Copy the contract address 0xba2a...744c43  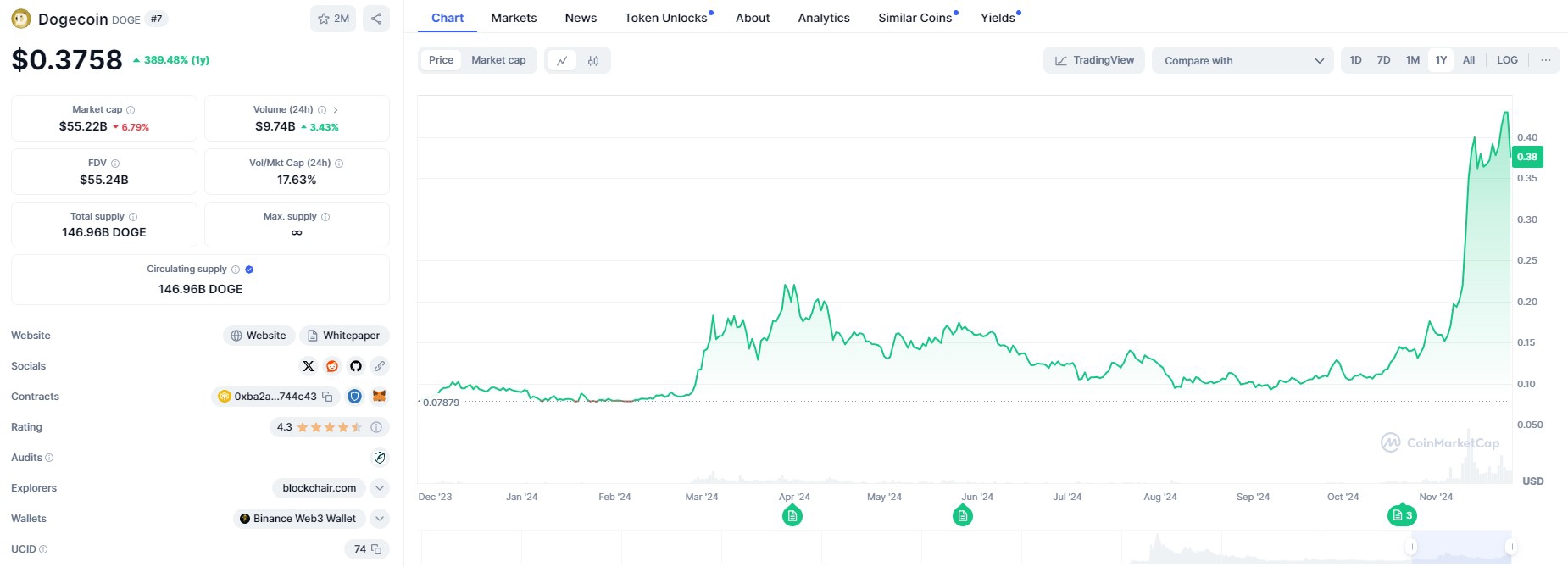tap(327, 397)
